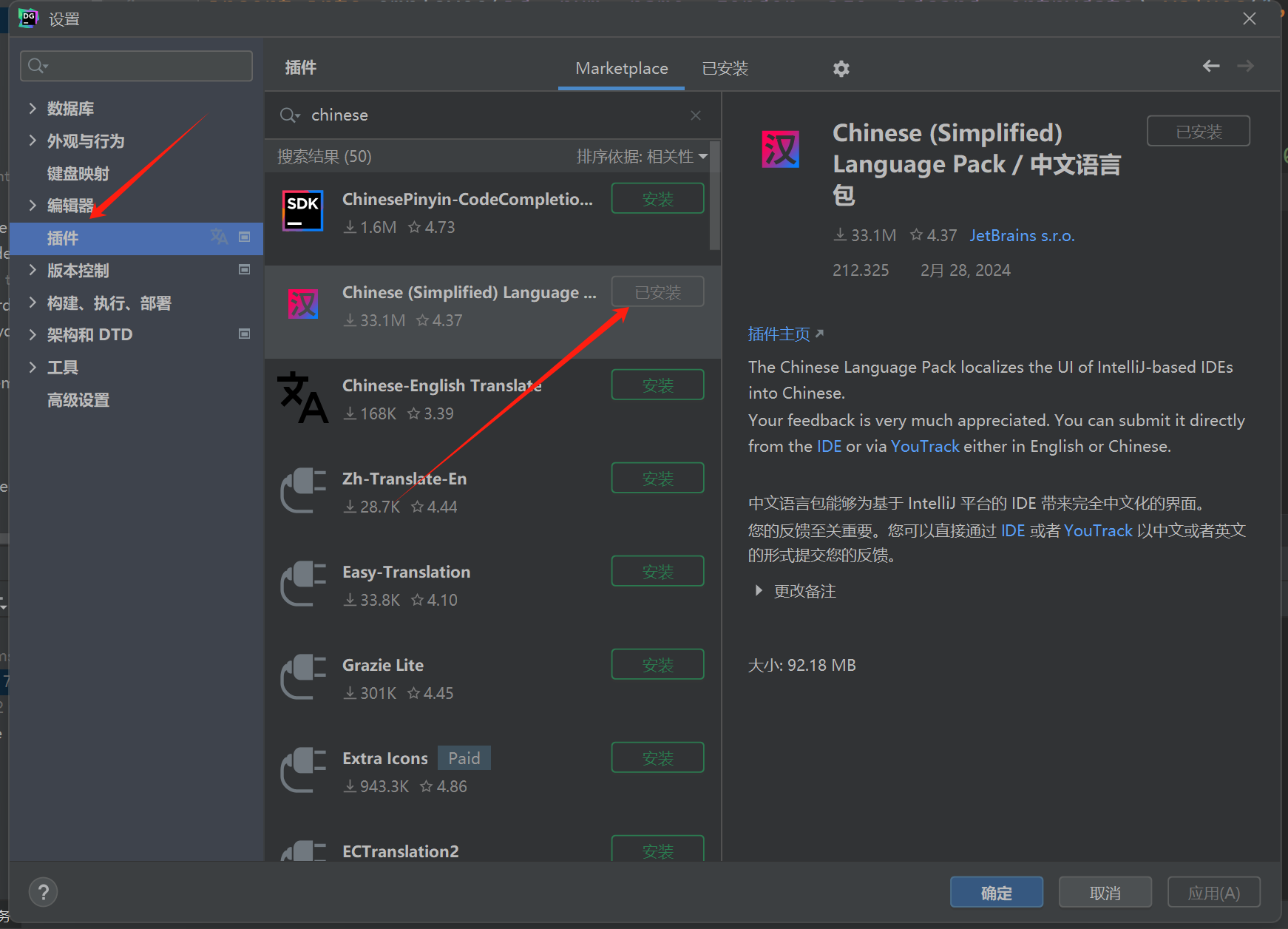Clear the chinese search text
1288x929 pixels.
(695, 115)
